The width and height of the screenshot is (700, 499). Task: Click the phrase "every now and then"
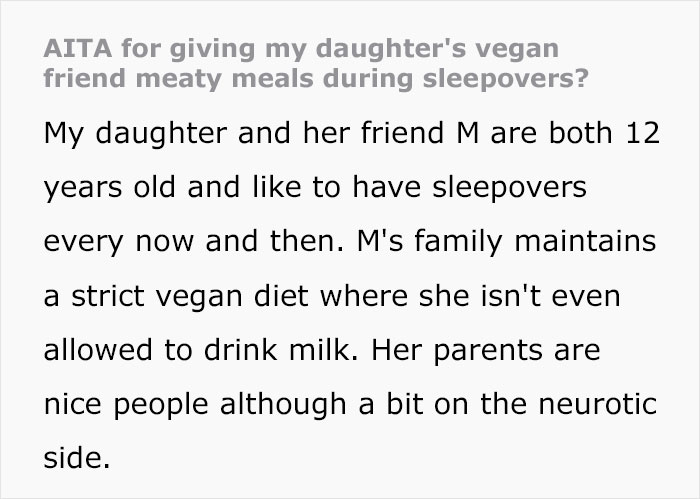coord(191,241)
